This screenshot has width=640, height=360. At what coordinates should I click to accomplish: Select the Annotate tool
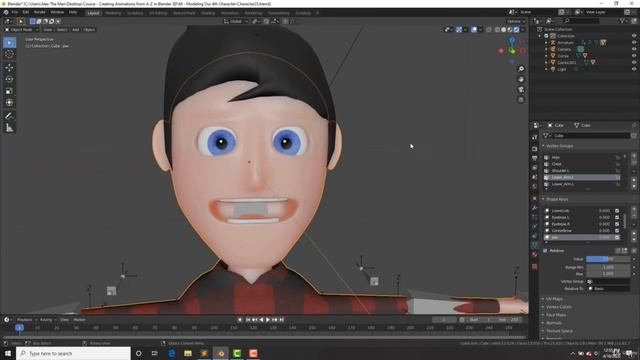(9, 116)
